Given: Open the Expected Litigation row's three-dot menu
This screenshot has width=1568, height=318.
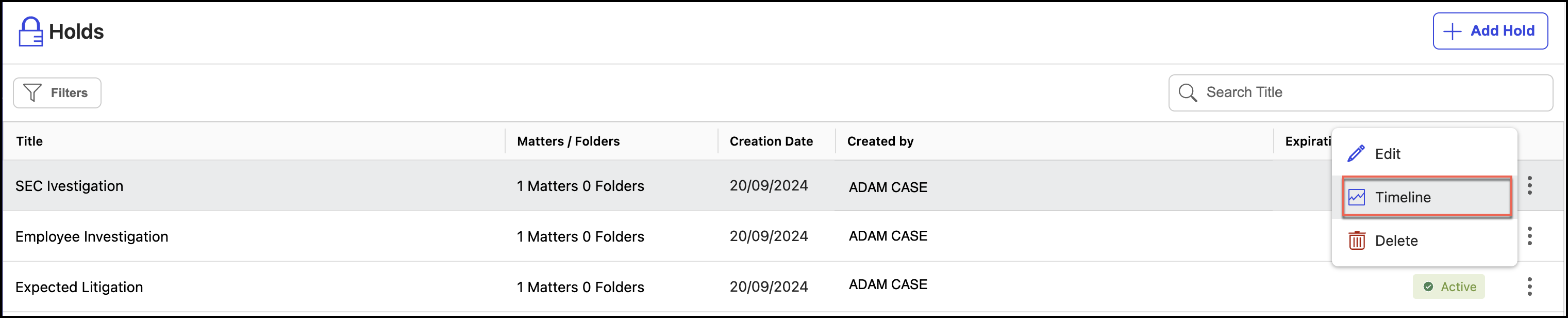Looking at the screenshot, I should click(x=1529, y=287).
